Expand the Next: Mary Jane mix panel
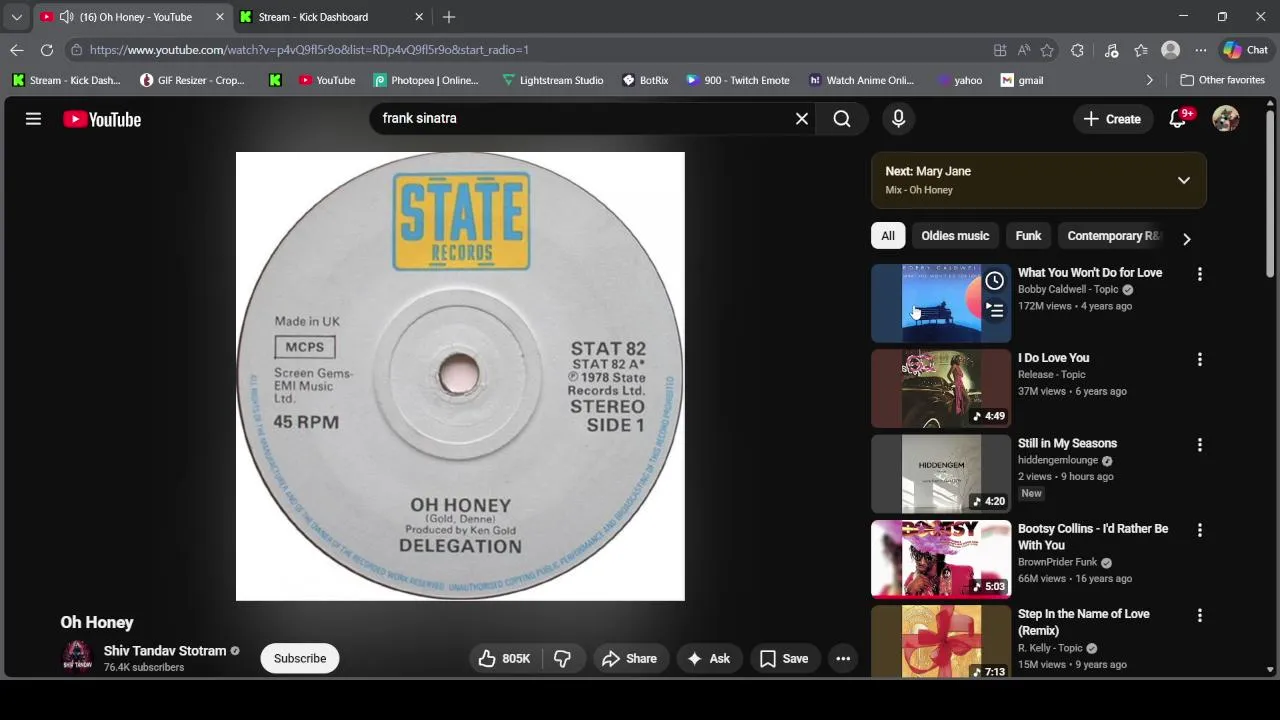Image resolution: width=1280 pixels, height=720 pixels. click(1184, 180)
